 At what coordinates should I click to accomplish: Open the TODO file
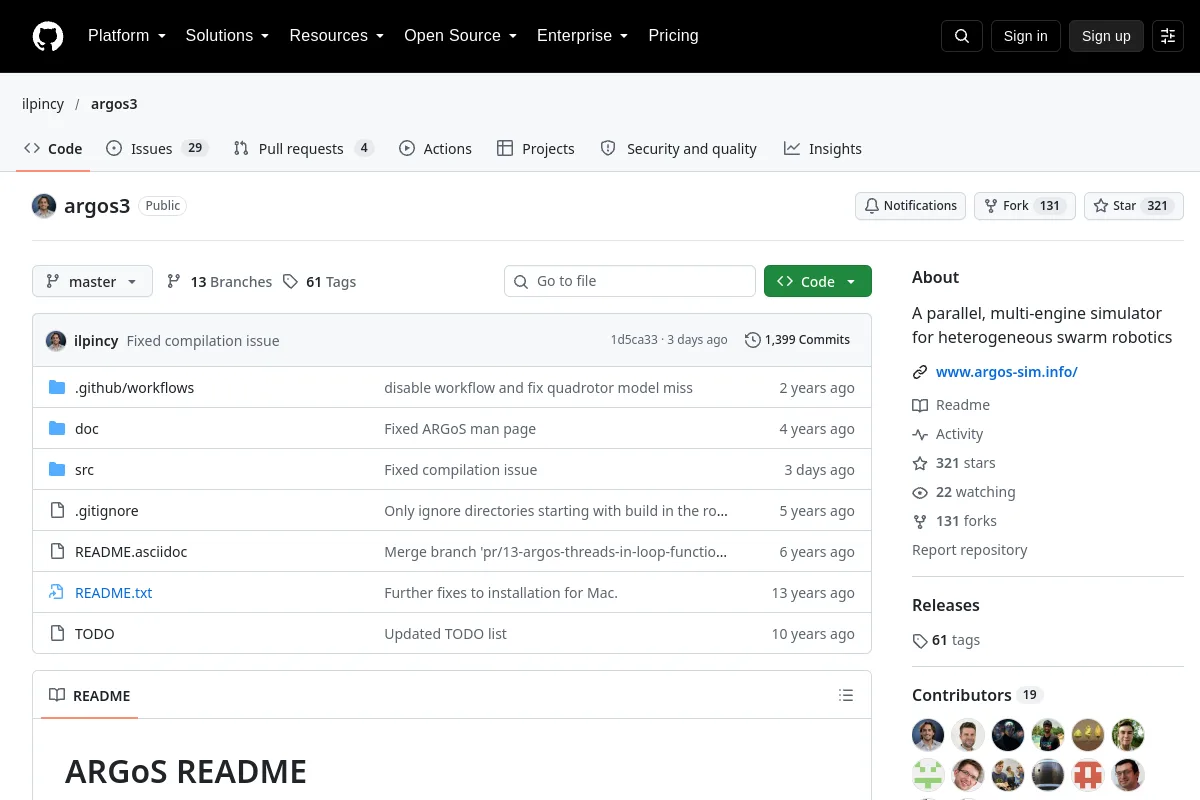95,634
